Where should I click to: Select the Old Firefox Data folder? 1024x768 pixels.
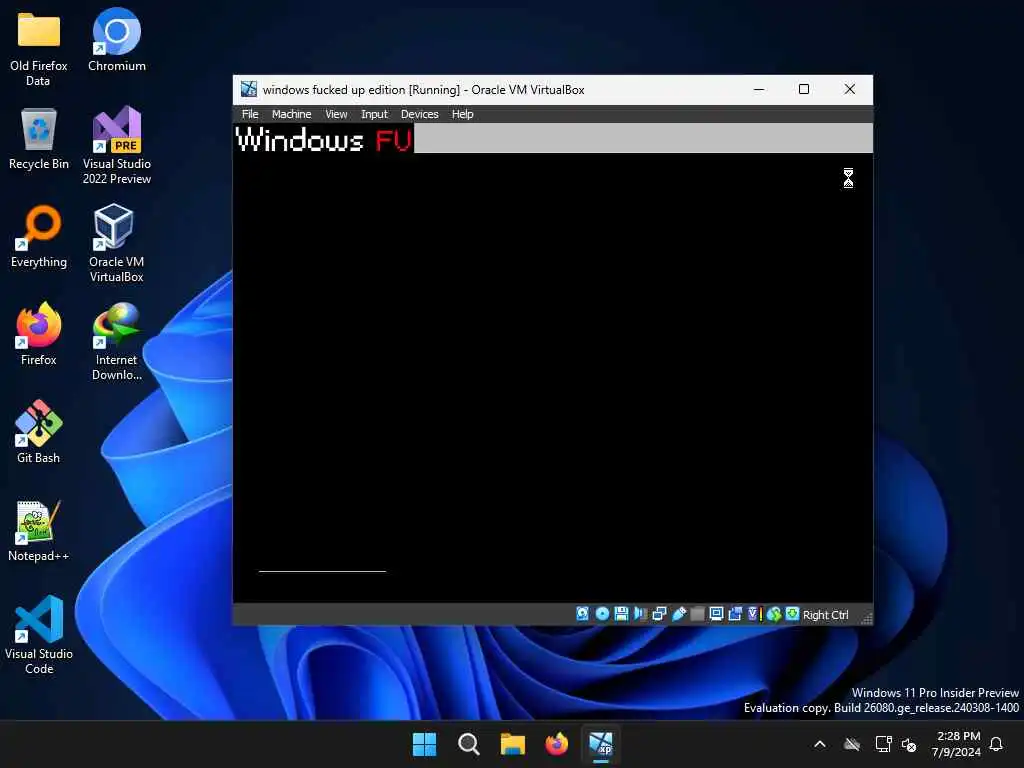pos(39,50)
